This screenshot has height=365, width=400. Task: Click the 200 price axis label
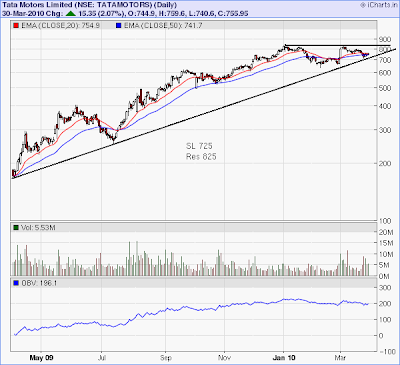click(x=385, y=163)
